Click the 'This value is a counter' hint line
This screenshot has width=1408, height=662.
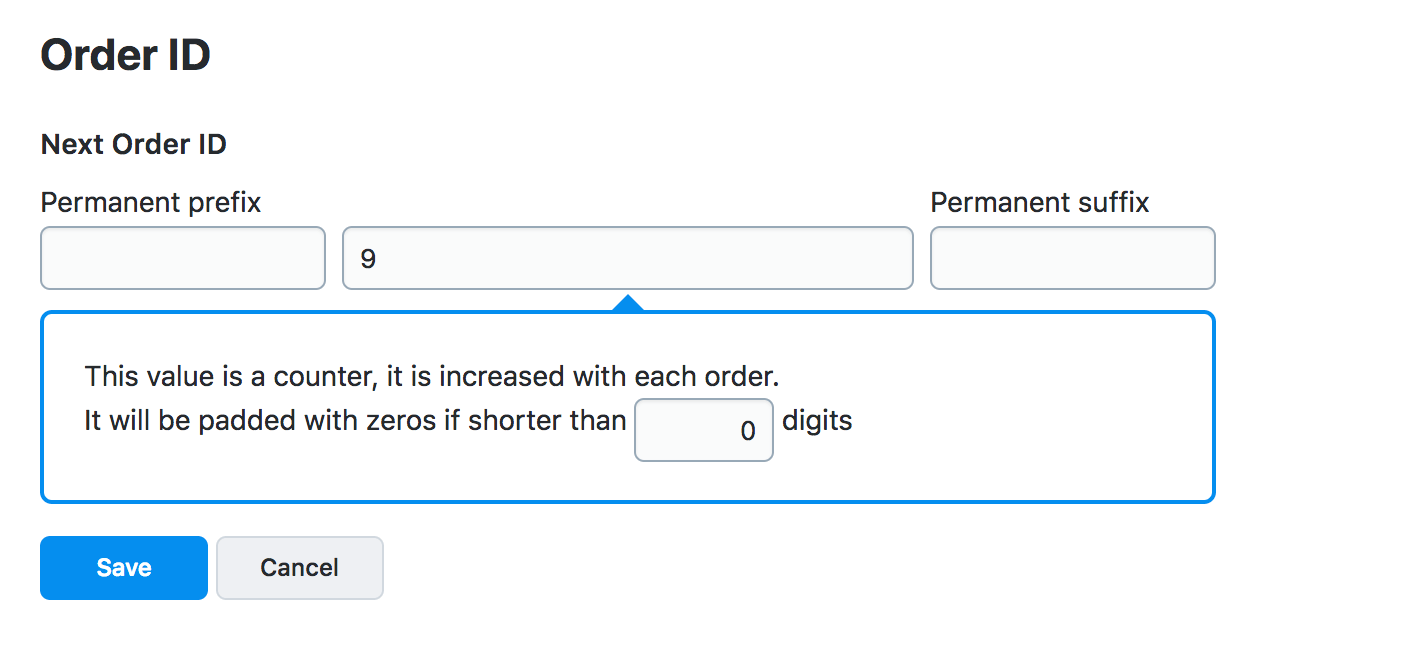coord(431,377)
